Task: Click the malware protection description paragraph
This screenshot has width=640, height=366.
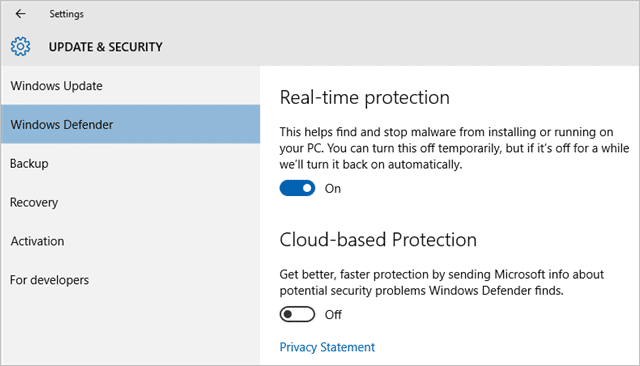Action: (454, 148)
